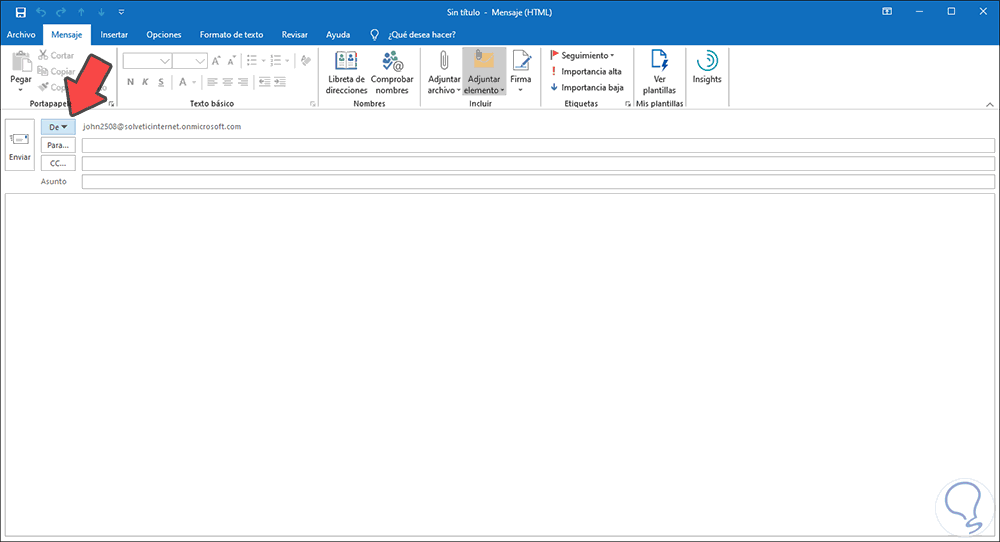Open the font name combo box
Screen dimensions: 1000x542
point(146,61)
